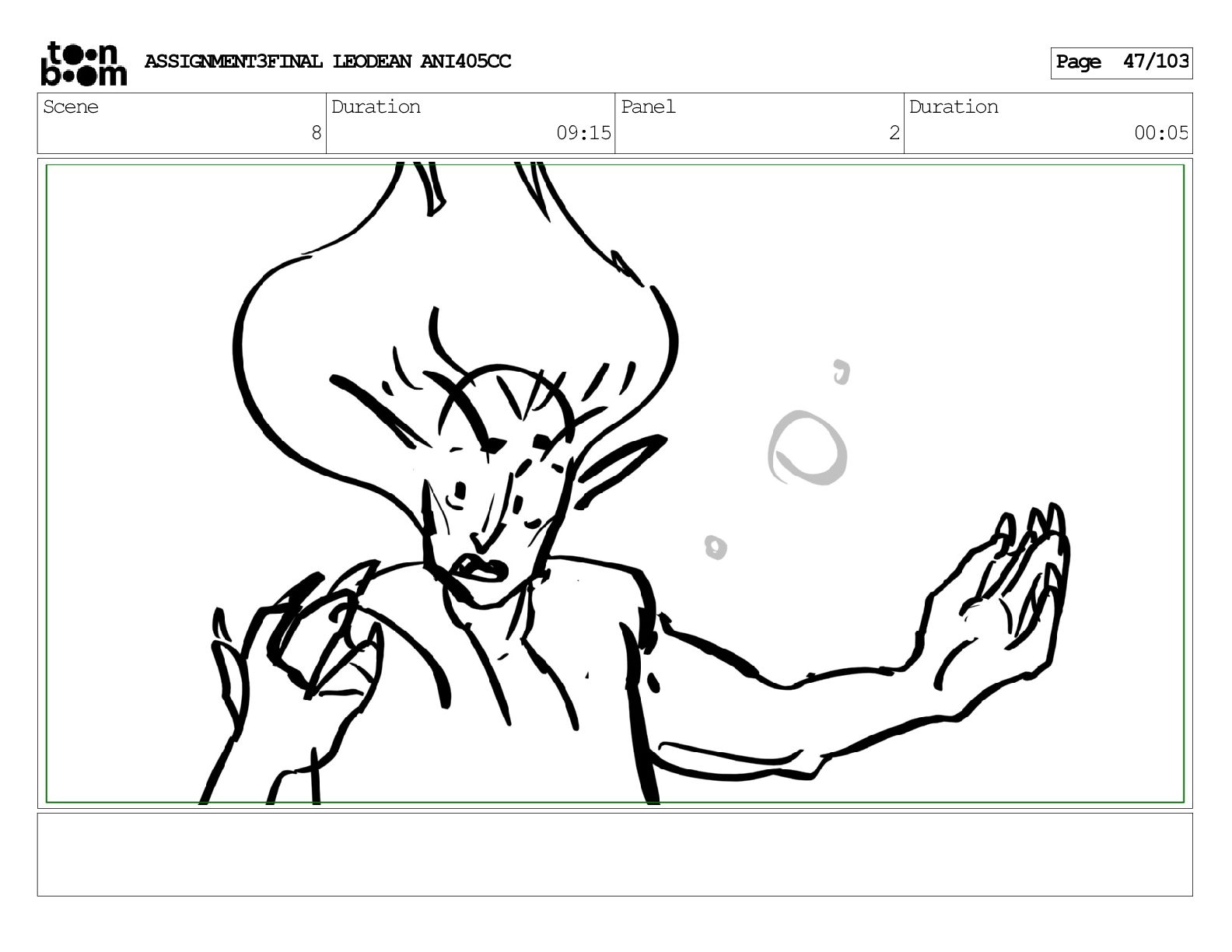
Task: Select the panel number 2
Action: (894, 133)
